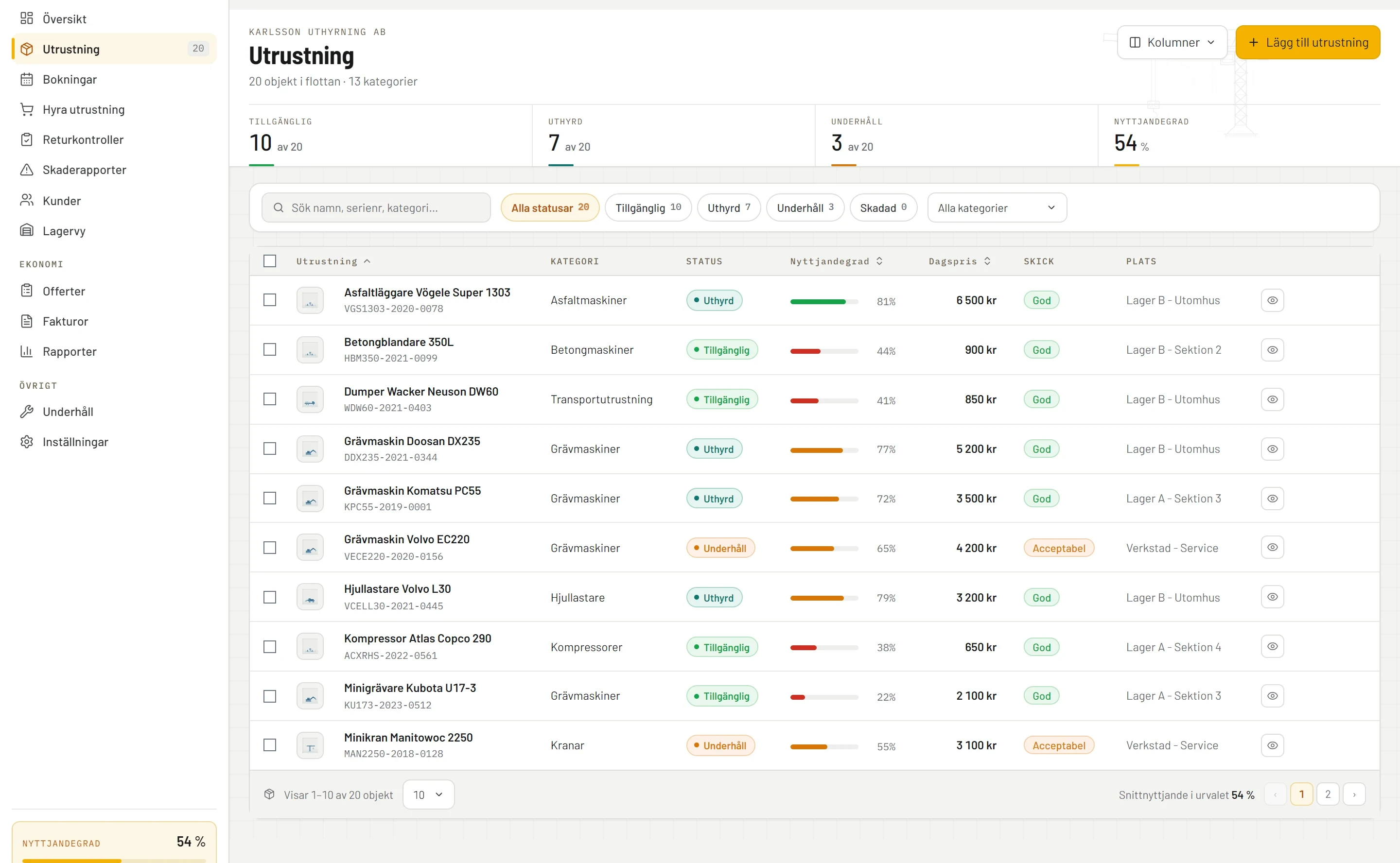Click Hyra utrustning cart icon
The image size is (1400, 863).
click(27, 110)
